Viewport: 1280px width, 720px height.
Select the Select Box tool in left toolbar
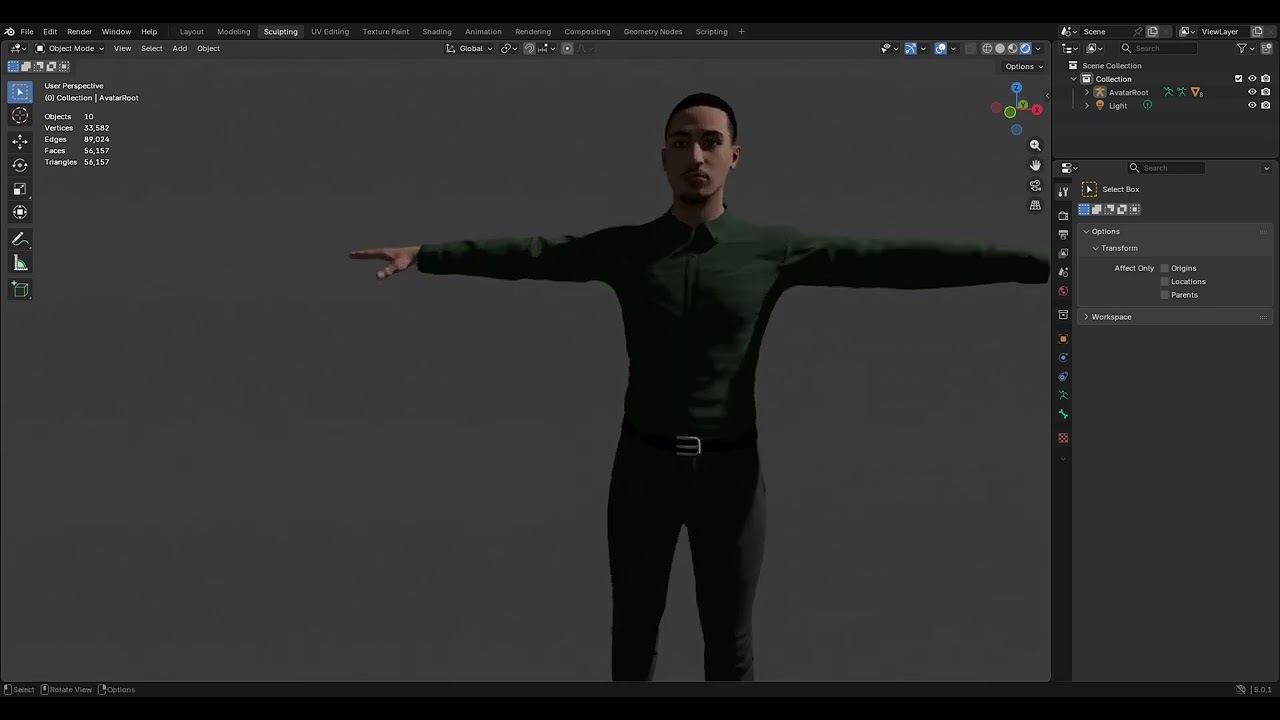pos(20,92)
